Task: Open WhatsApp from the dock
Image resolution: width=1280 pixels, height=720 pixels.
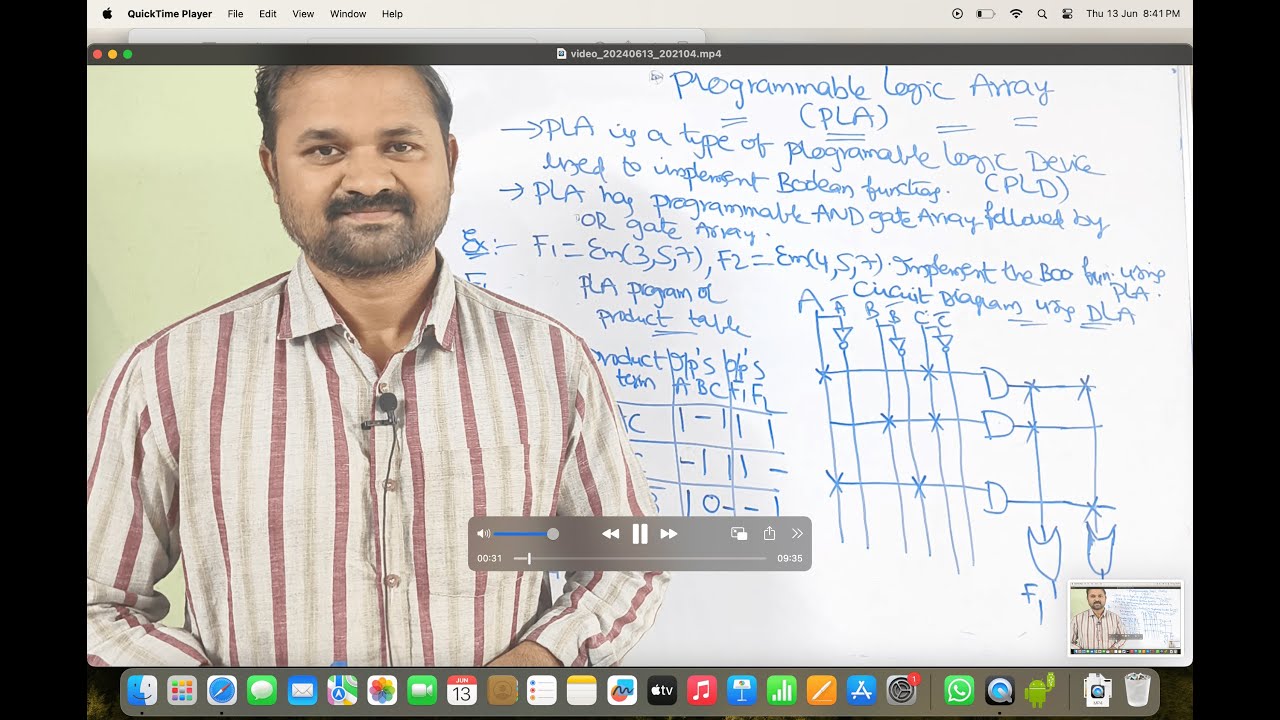Action: coord(959,690)
